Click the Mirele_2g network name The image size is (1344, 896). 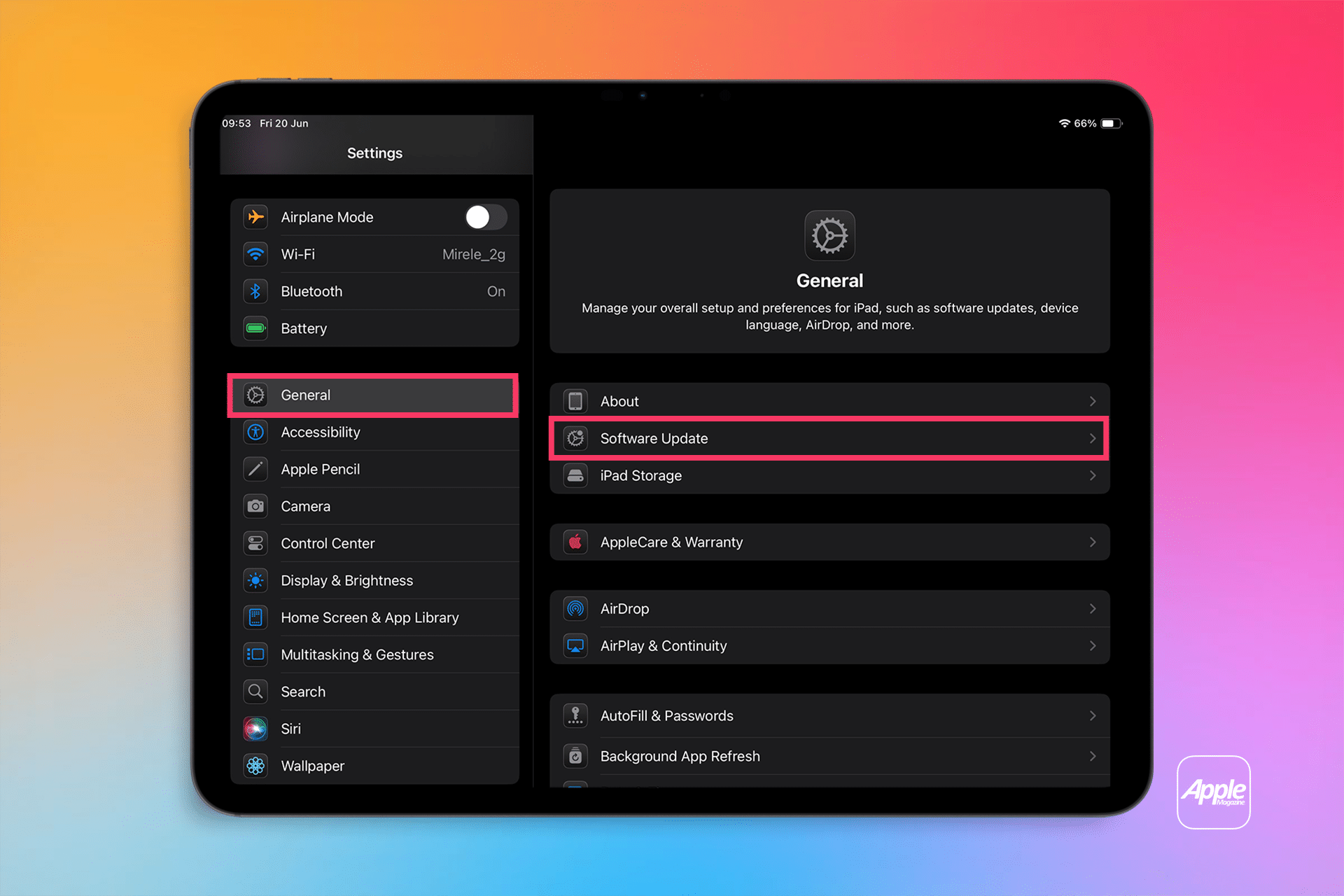click(x=474, y=255)
